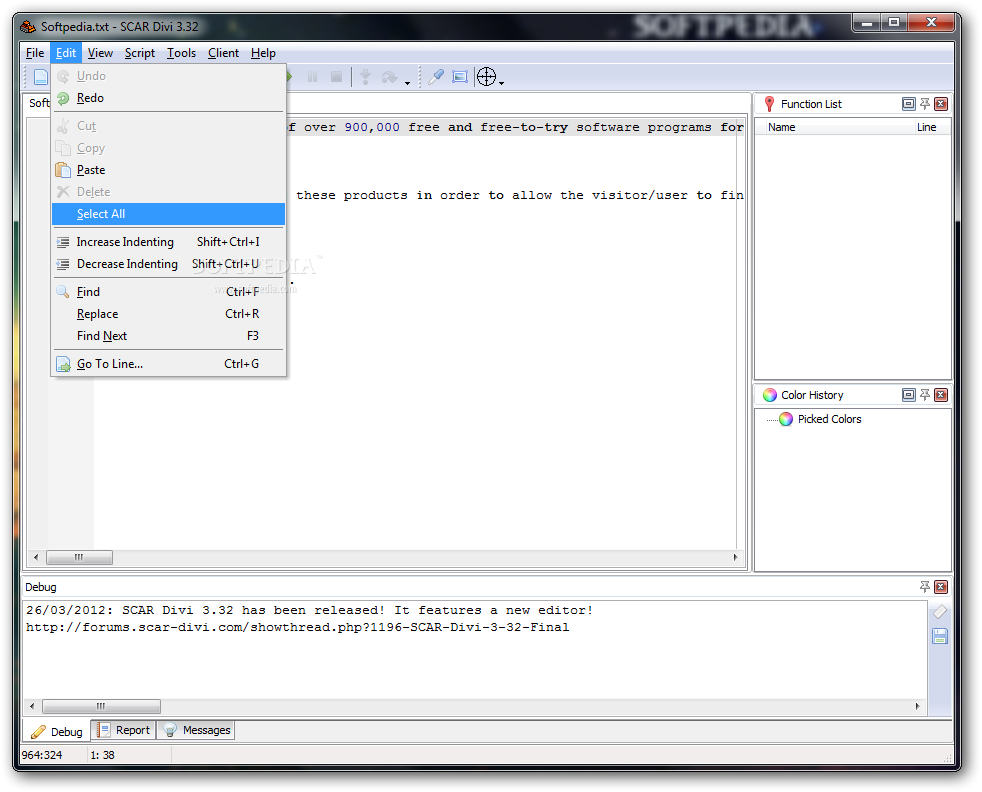Open the Client menu

point(224,53)
